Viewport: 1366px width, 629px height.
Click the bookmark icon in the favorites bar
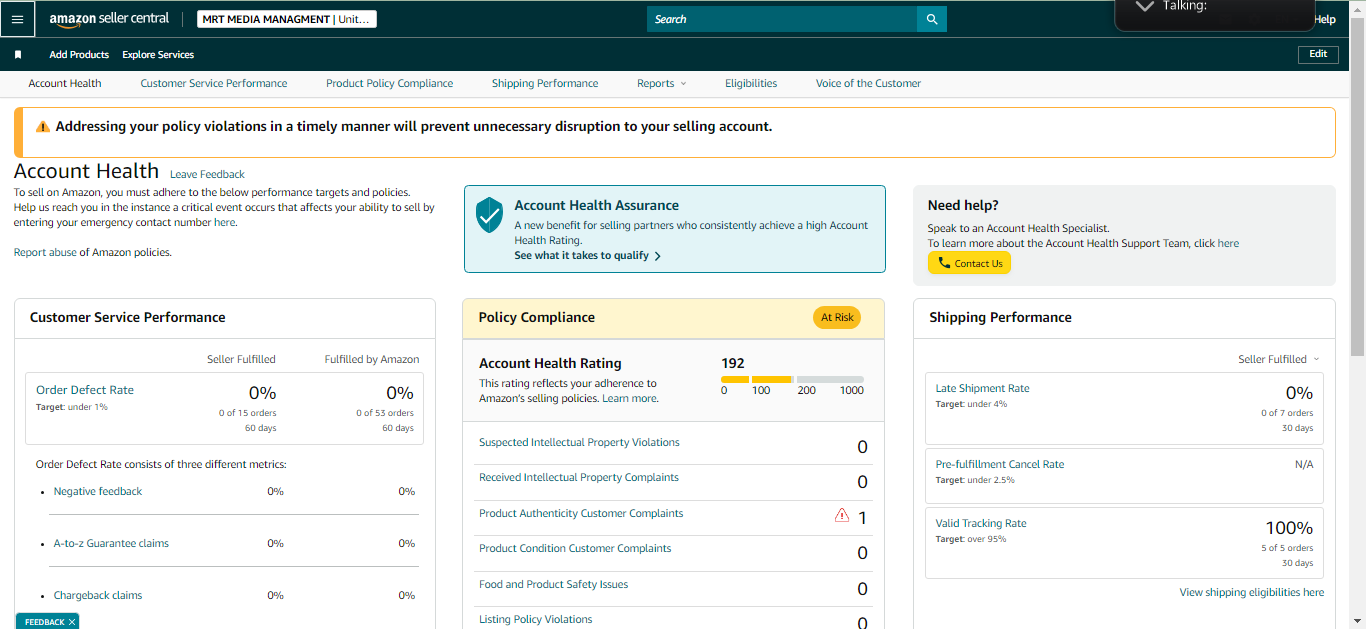tap(17, 54)
